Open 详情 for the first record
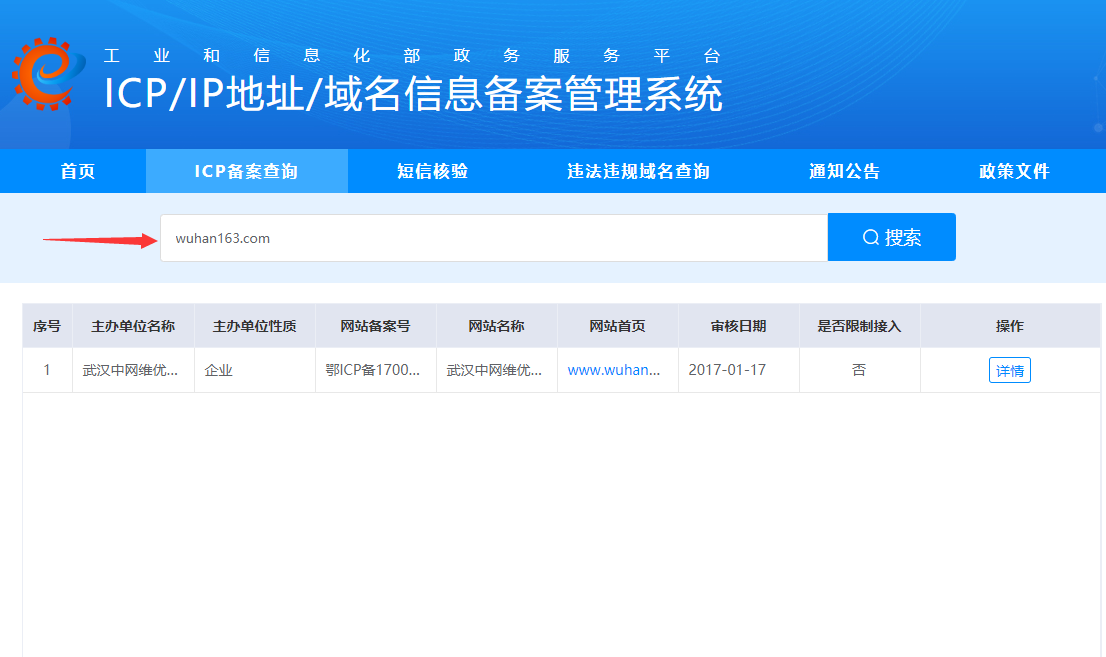The height and width of the screenshot is (657, 1106). click(x=1009, y=370)
